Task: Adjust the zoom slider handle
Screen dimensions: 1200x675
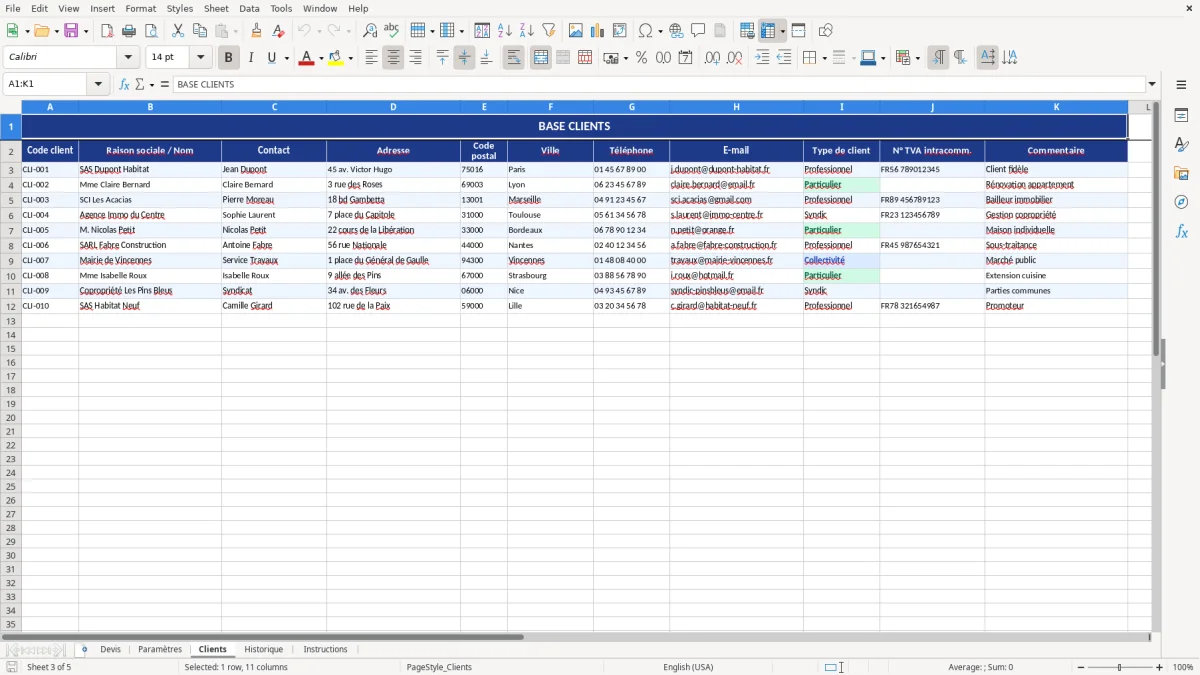Action: [x=1120, y=667]
